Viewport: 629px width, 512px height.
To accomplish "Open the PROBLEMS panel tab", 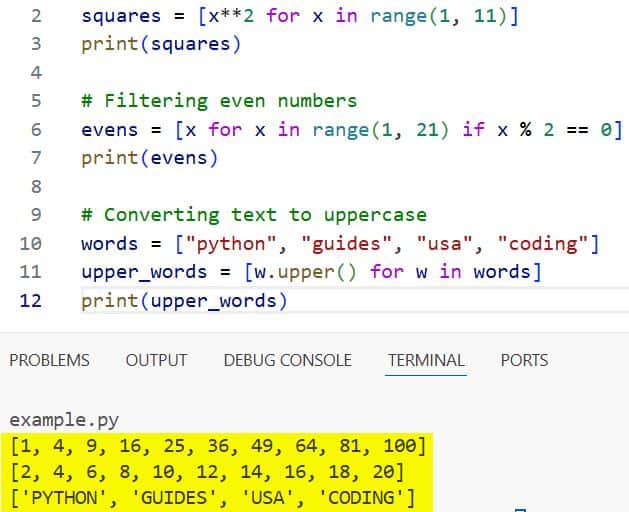I will [49, 360].
